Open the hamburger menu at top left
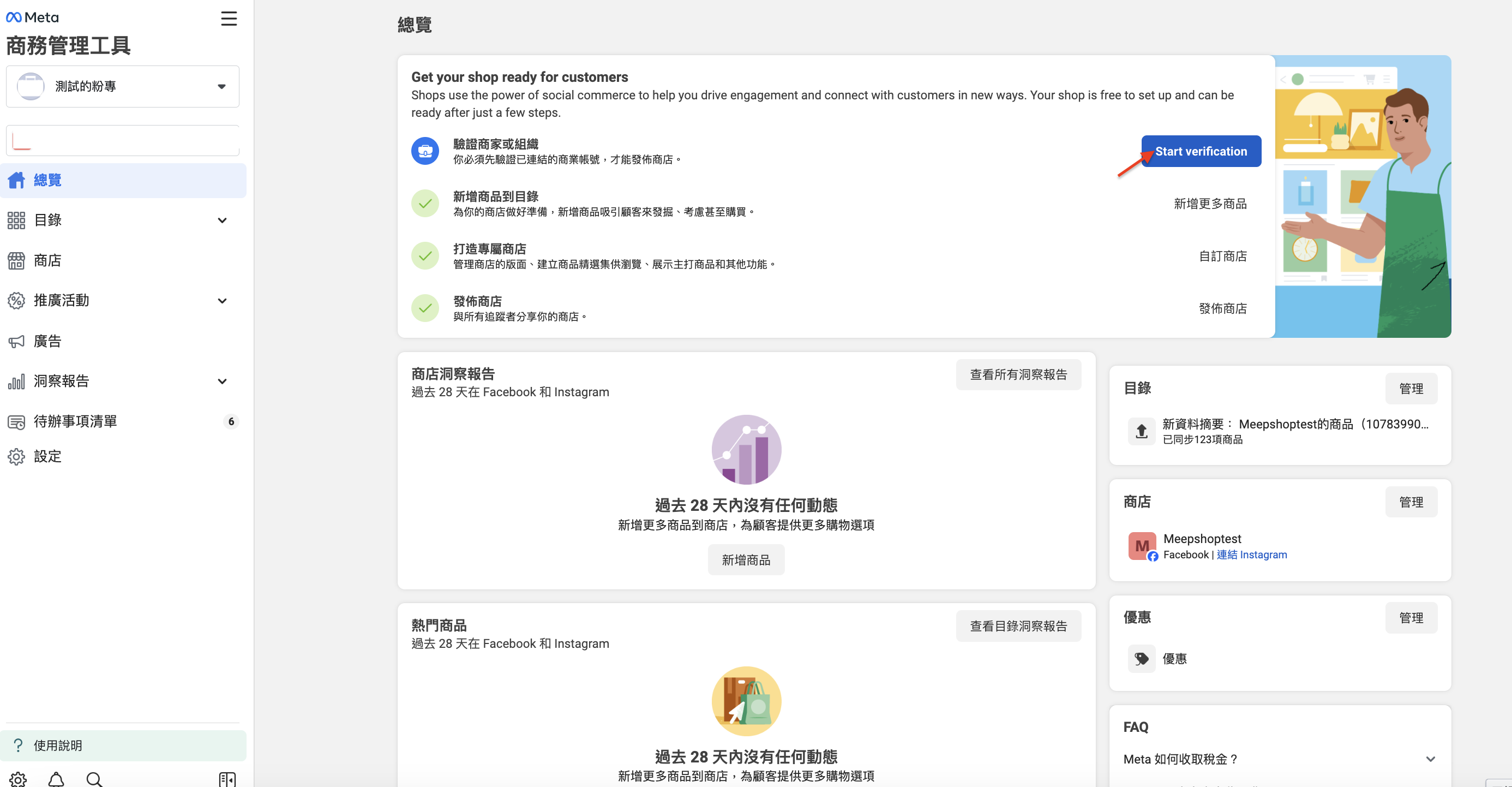Image resolution: width=1512 pixels, height=787 pixels. pos(229,18)
